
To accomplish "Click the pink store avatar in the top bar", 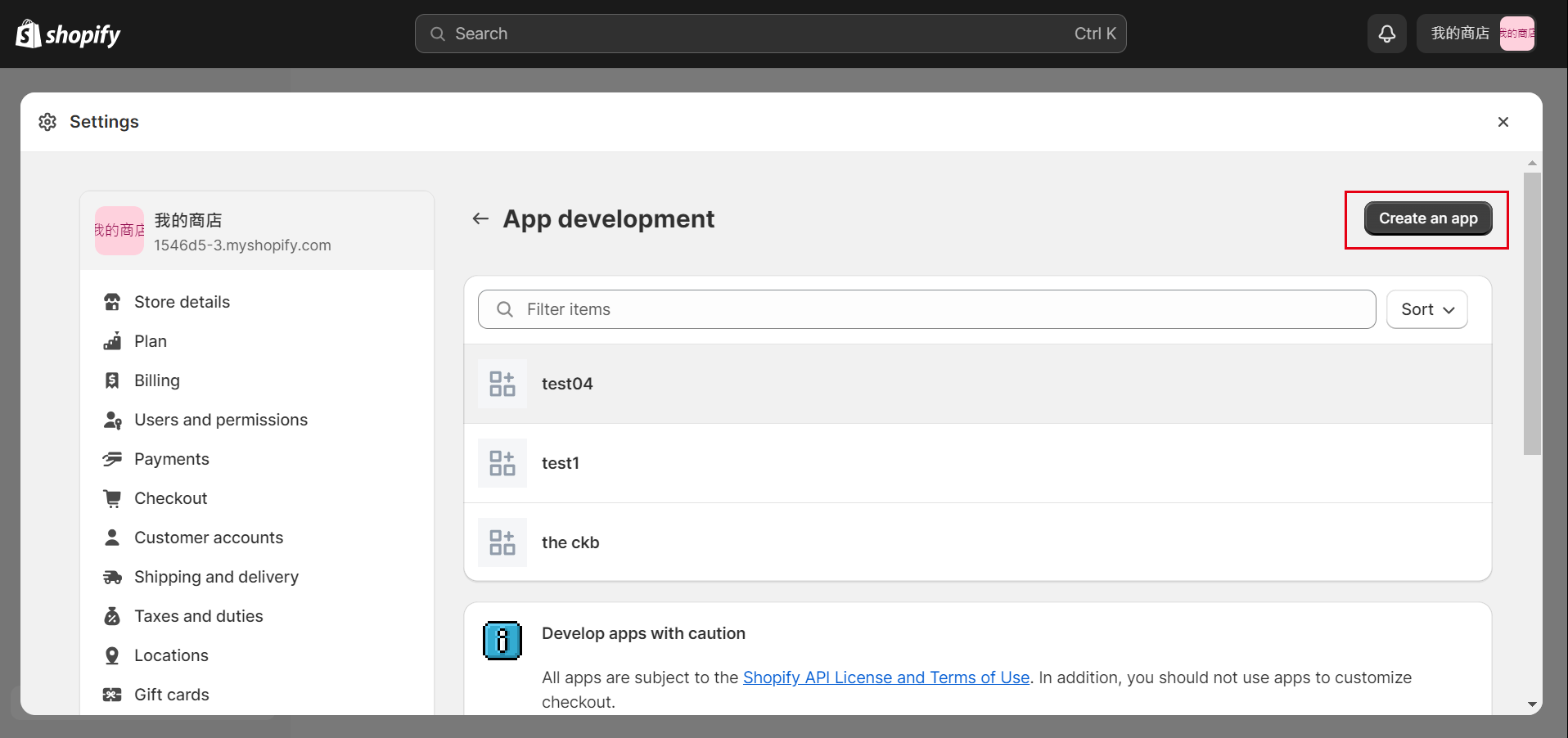I will (x=1516, y=34).
